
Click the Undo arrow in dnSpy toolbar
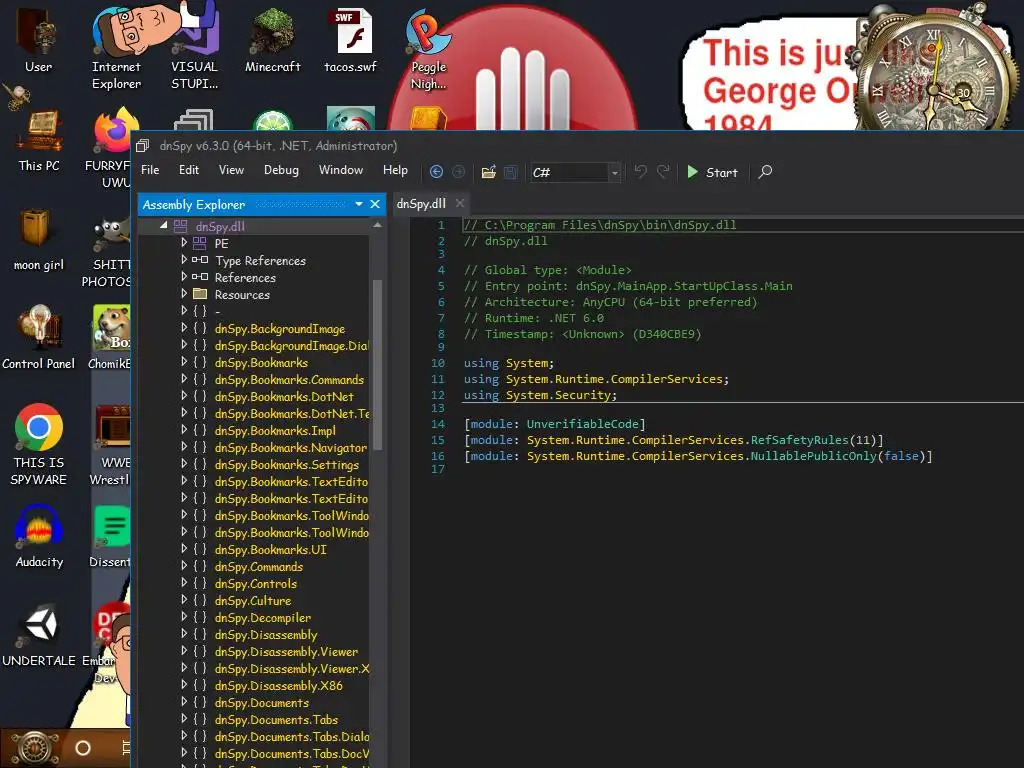tap(641, 172)
